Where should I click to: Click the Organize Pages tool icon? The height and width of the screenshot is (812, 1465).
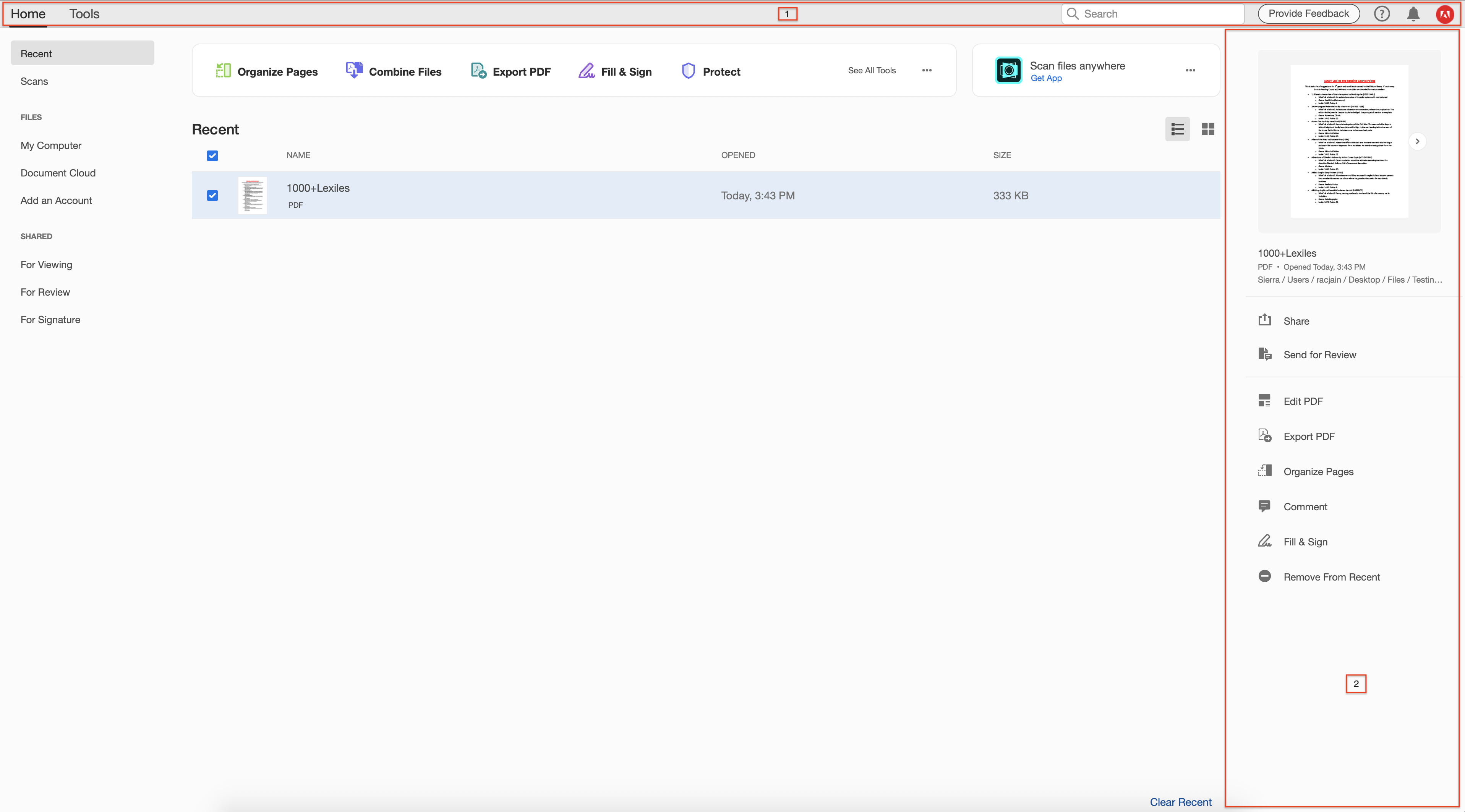pos(223,71)
